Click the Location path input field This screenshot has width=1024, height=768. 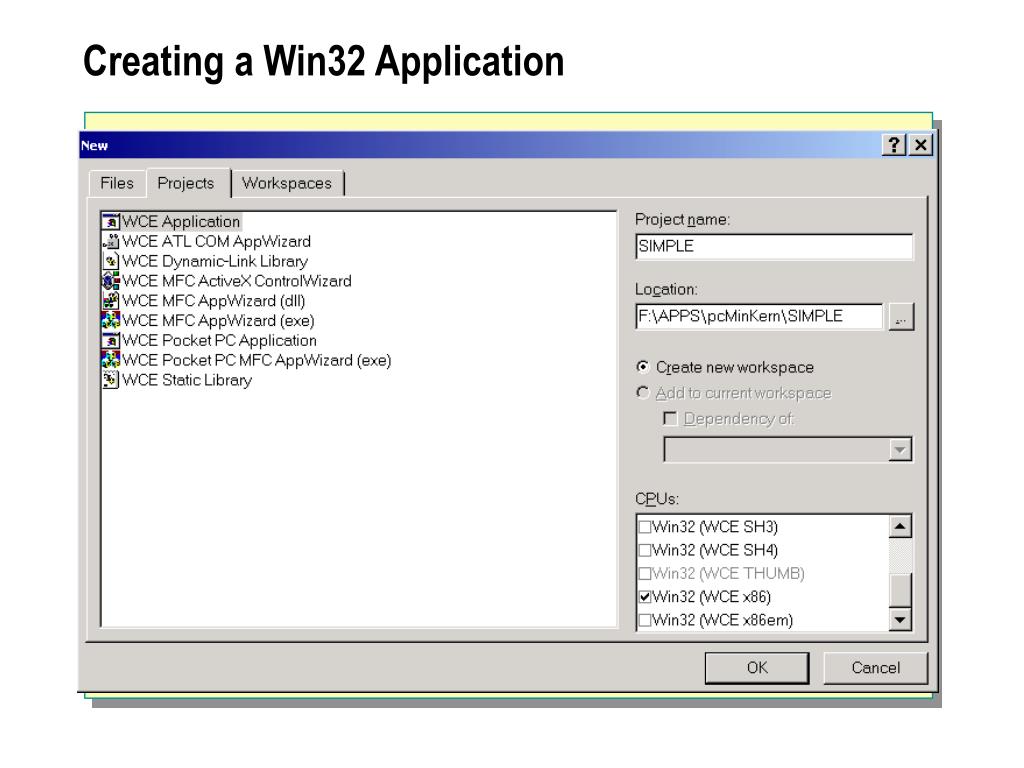[760, 317]
